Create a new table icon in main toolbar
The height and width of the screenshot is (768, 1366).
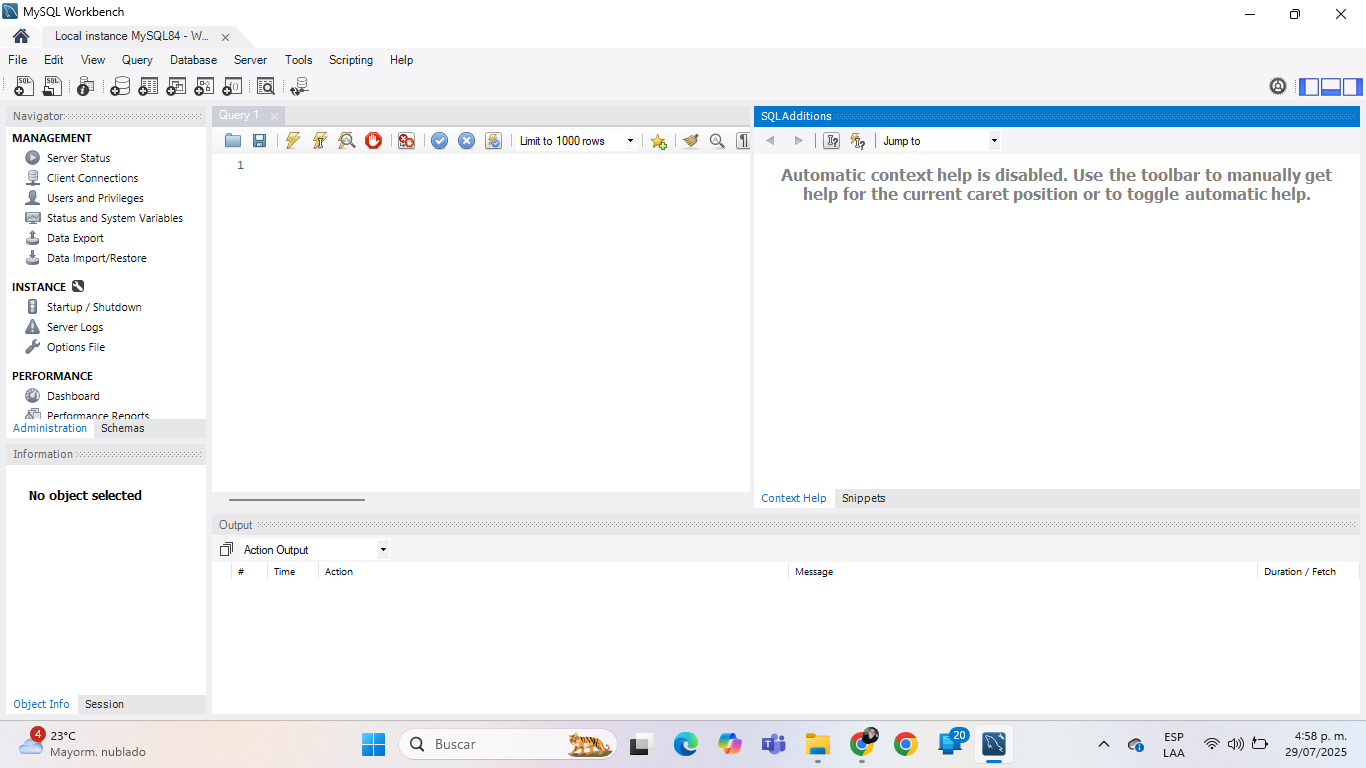[148, 87]
